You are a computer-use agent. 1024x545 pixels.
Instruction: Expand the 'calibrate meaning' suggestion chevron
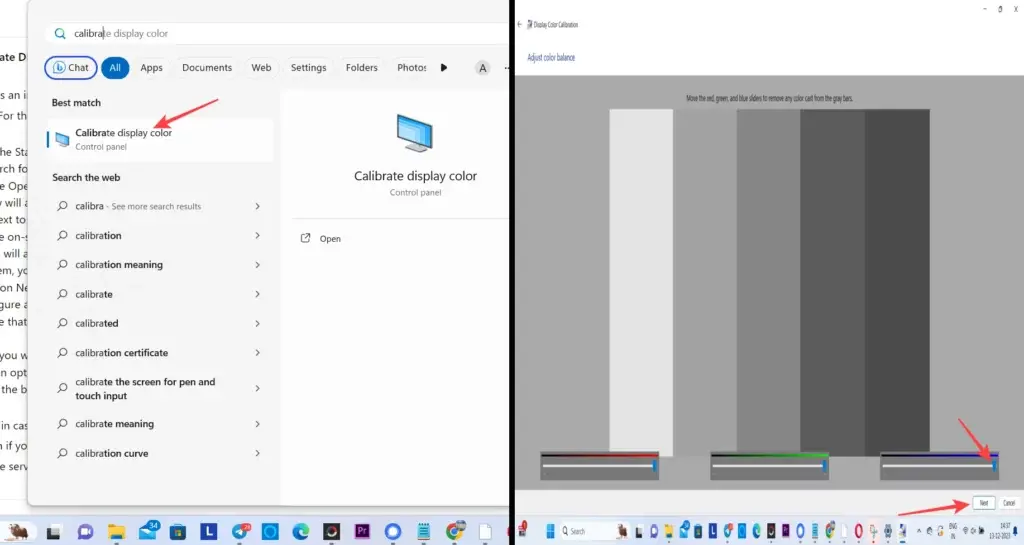tap(257, 424)
